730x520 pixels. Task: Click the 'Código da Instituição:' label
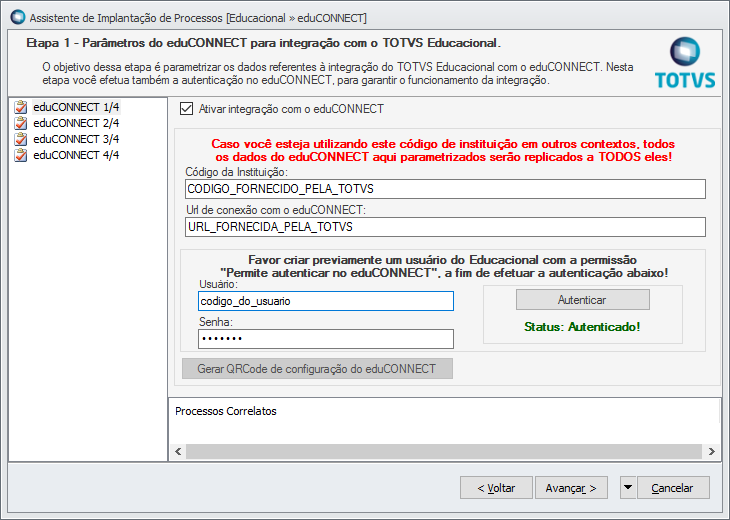point(237,172)
